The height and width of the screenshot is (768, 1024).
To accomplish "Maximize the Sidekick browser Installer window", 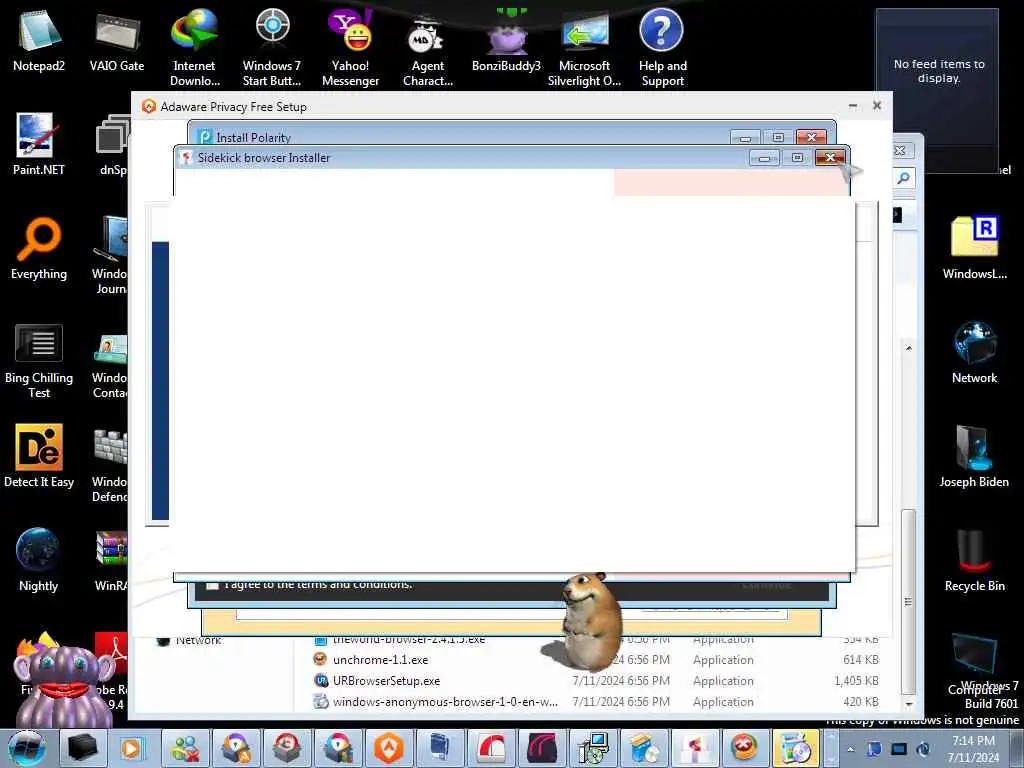I will click(797, 157).
